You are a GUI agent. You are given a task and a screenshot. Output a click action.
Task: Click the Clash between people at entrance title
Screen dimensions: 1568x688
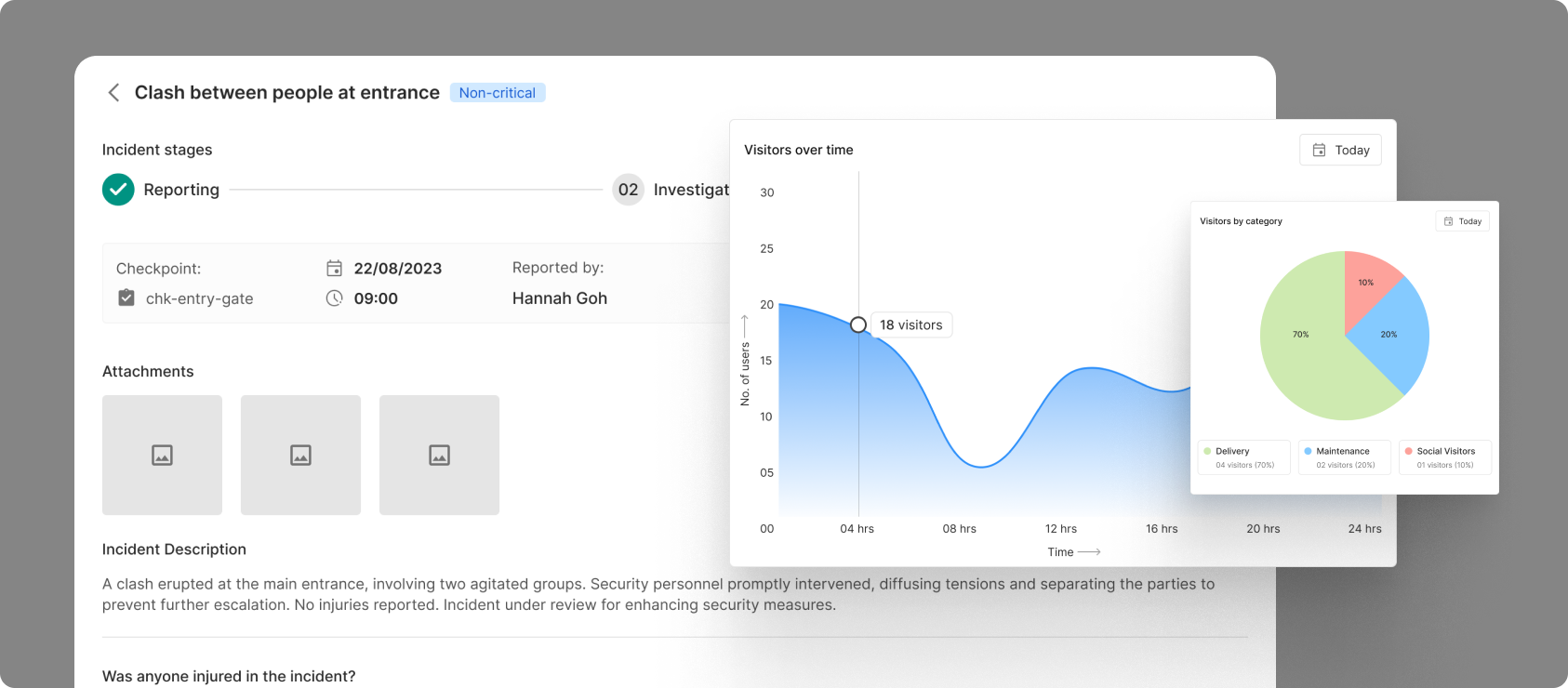[x=287, y=93]
